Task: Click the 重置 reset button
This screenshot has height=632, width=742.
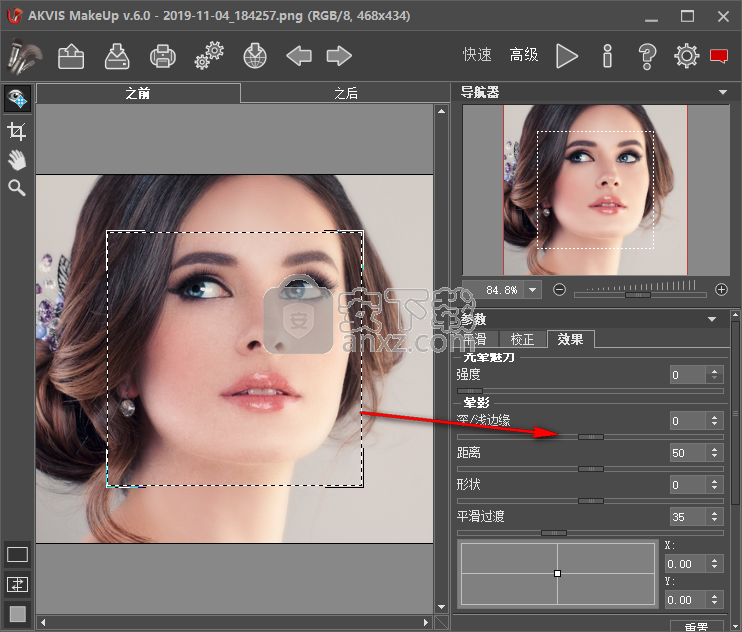Action: [697, 625]
